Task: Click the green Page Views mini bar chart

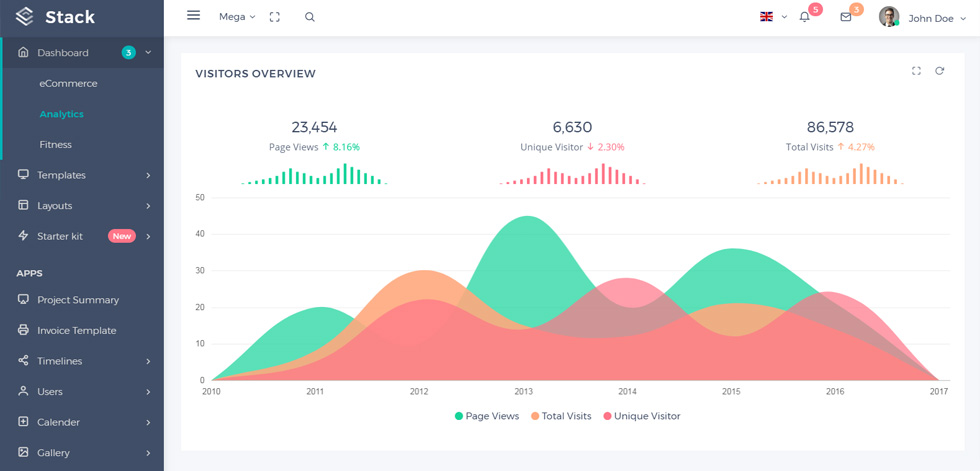Action: click(314, 174)
